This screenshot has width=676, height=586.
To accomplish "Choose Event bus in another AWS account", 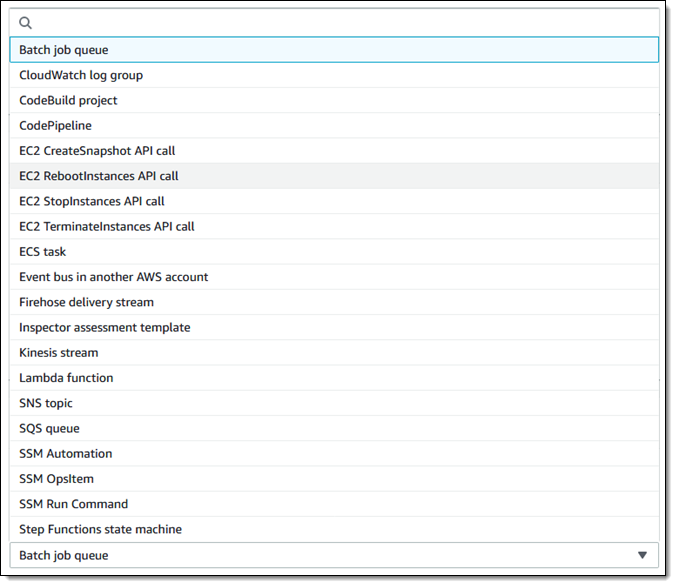I will point(113,277).
